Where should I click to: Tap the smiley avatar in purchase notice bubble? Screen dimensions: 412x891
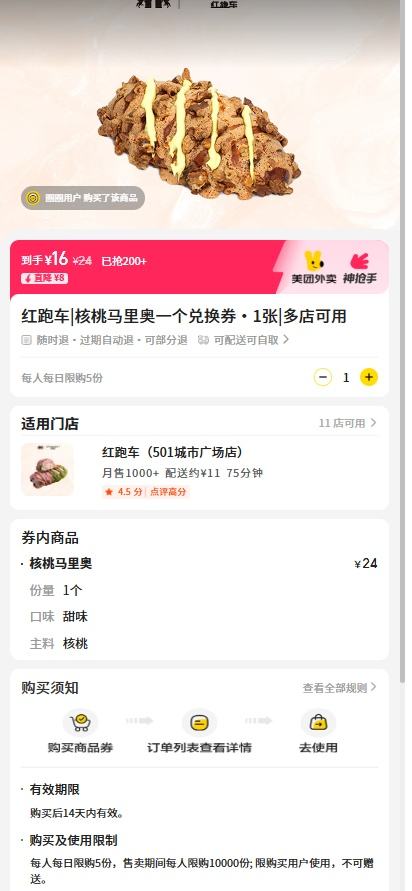pyautogui.click(x=33, y=198)
